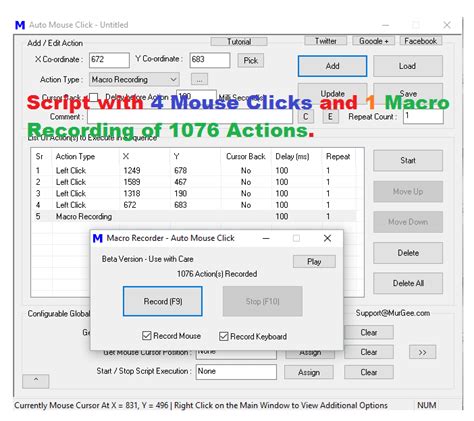This screenshot has width=474, height=421.
Task: Click the 'Beta Version - Use with Care' label
Action: pos(148,259)
